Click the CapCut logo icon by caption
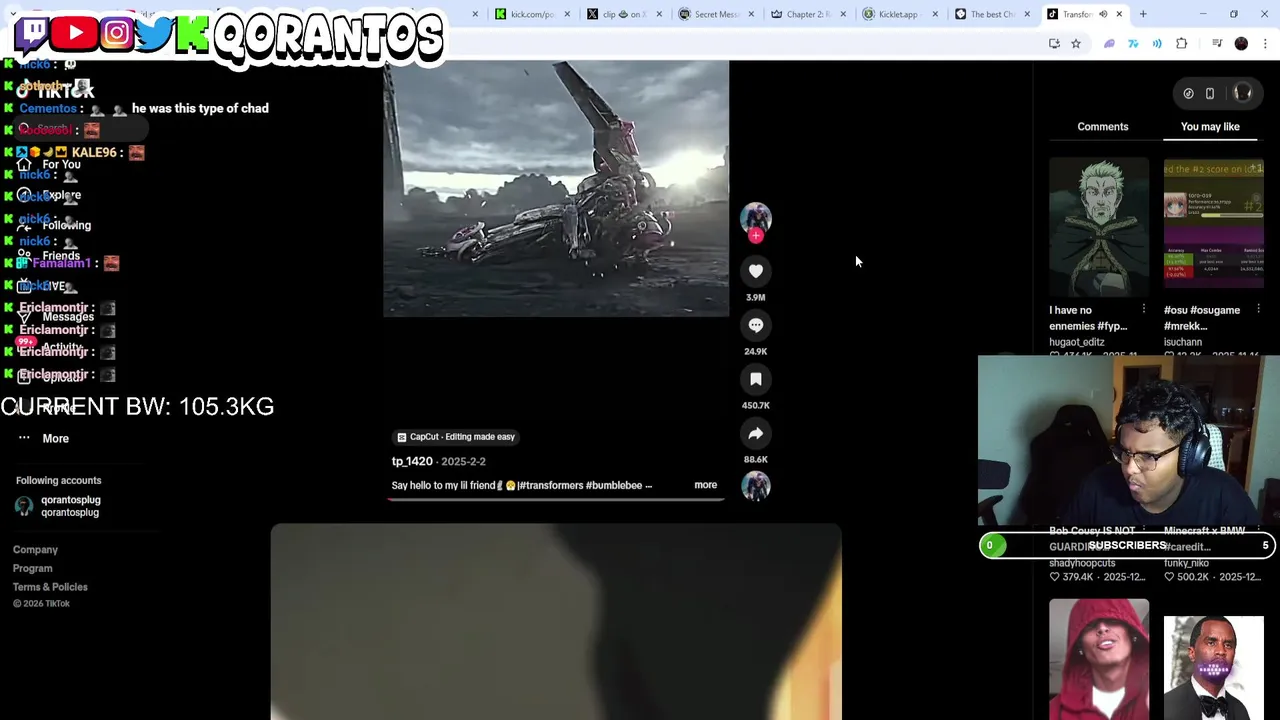 pyautogui.click(x=402, y=437)
